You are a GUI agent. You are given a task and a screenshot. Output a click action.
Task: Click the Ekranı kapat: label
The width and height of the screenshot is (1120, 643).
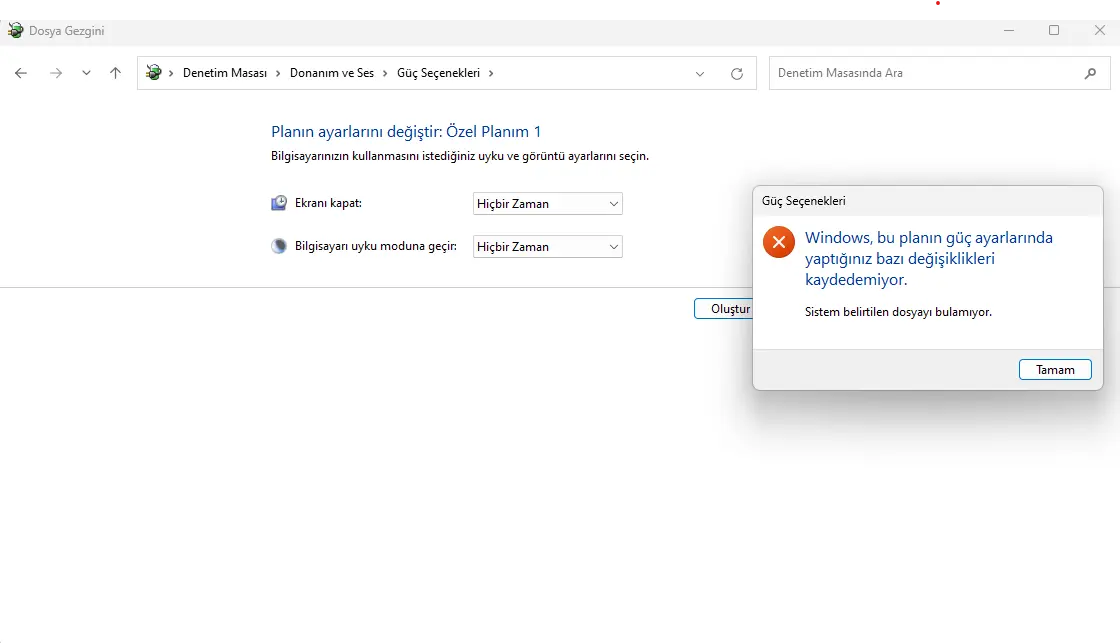coord(328,203)
